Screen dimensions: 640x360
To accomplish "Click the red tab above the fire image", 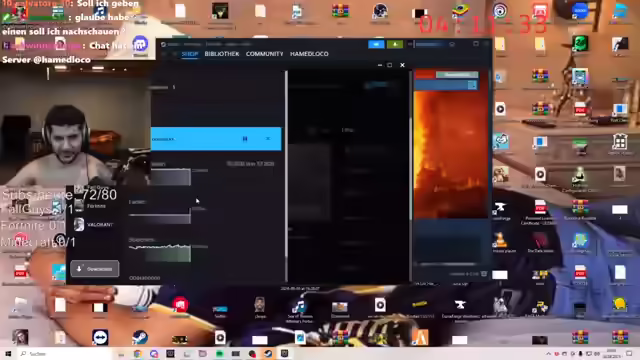I will (x=424, y=74).
